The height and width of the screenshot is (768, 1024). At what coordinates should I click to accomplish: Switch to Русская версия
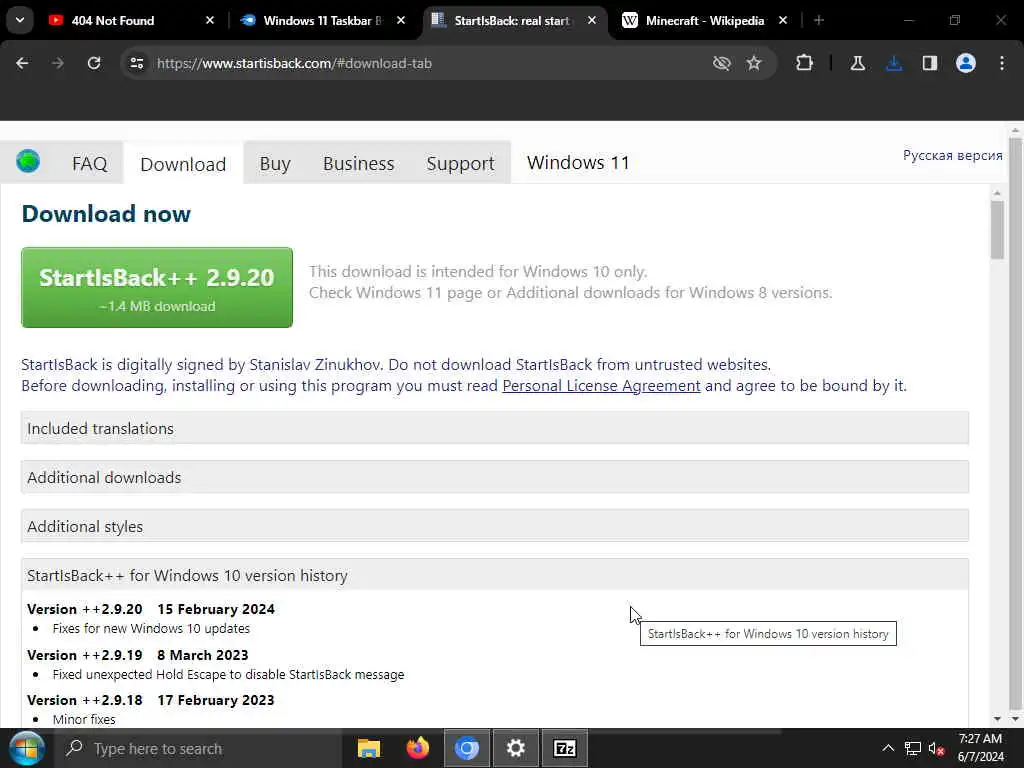click(952, 155)
